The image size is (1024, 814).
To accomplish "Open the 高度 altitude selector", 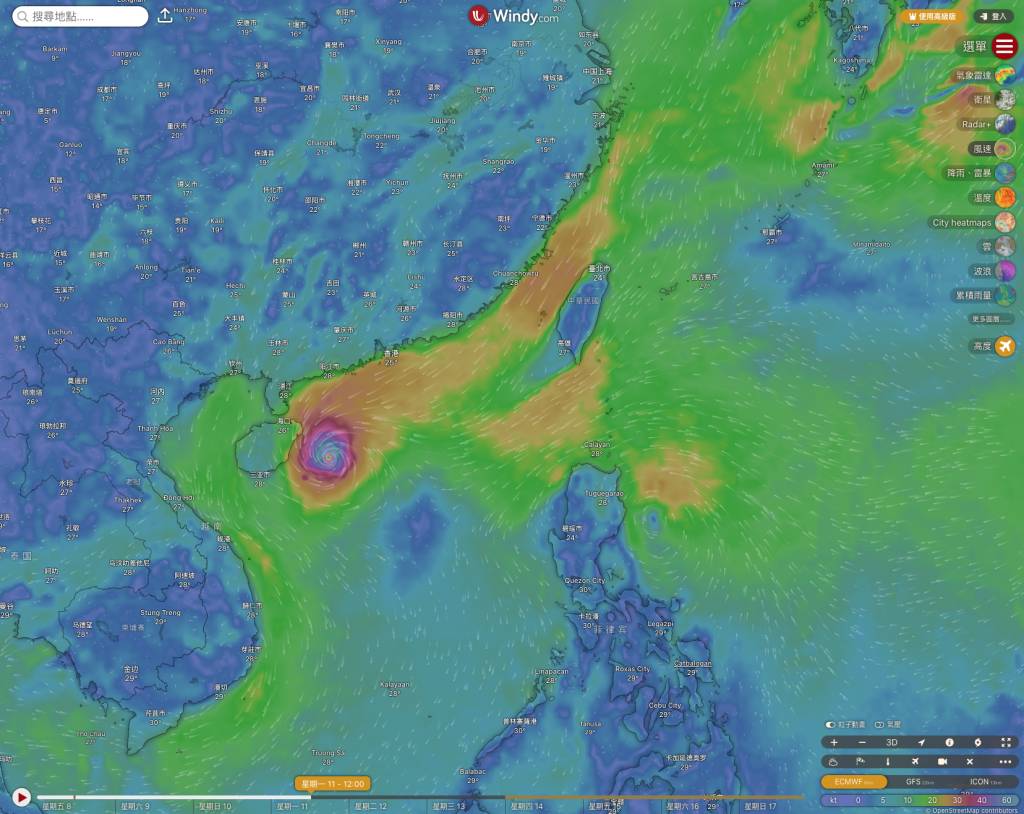I will 1004,346.
